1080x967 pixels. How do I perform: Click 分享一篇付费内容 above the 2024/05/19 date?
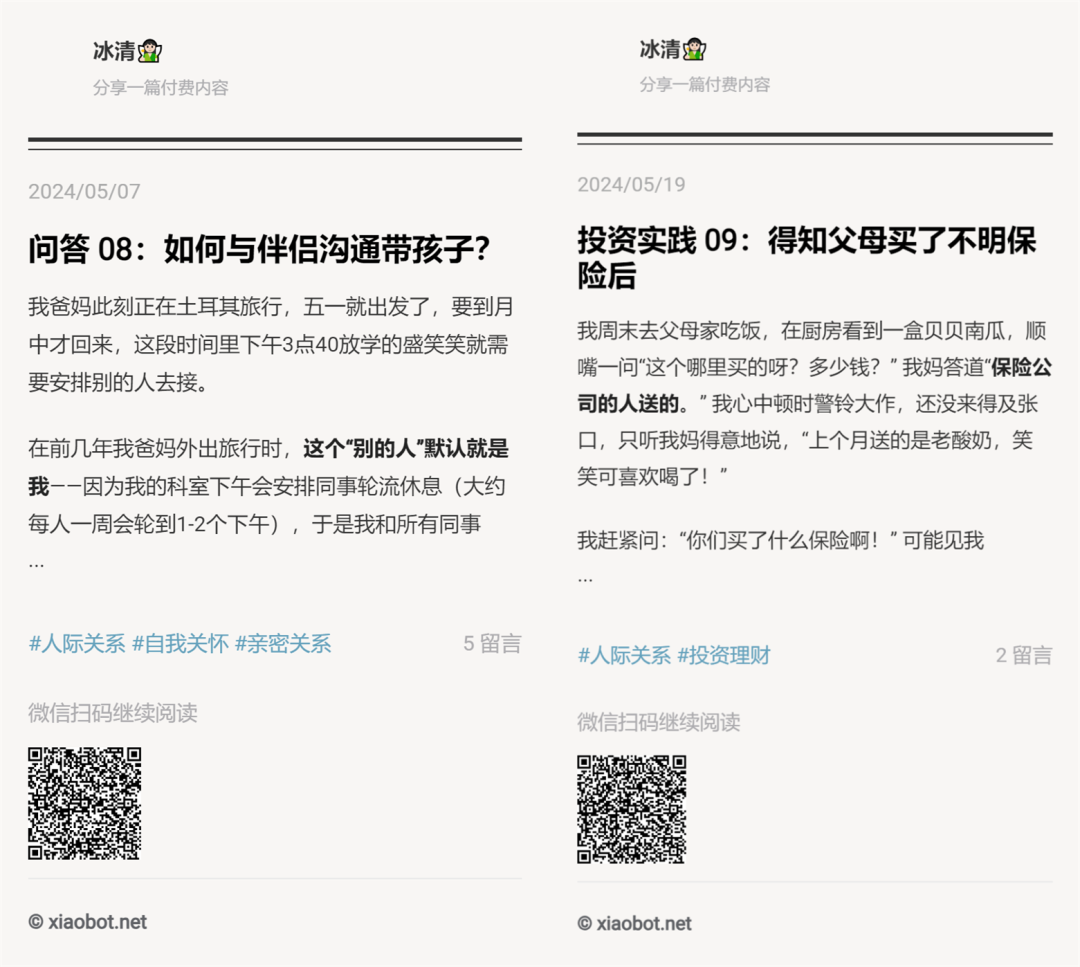pos(705,84)
